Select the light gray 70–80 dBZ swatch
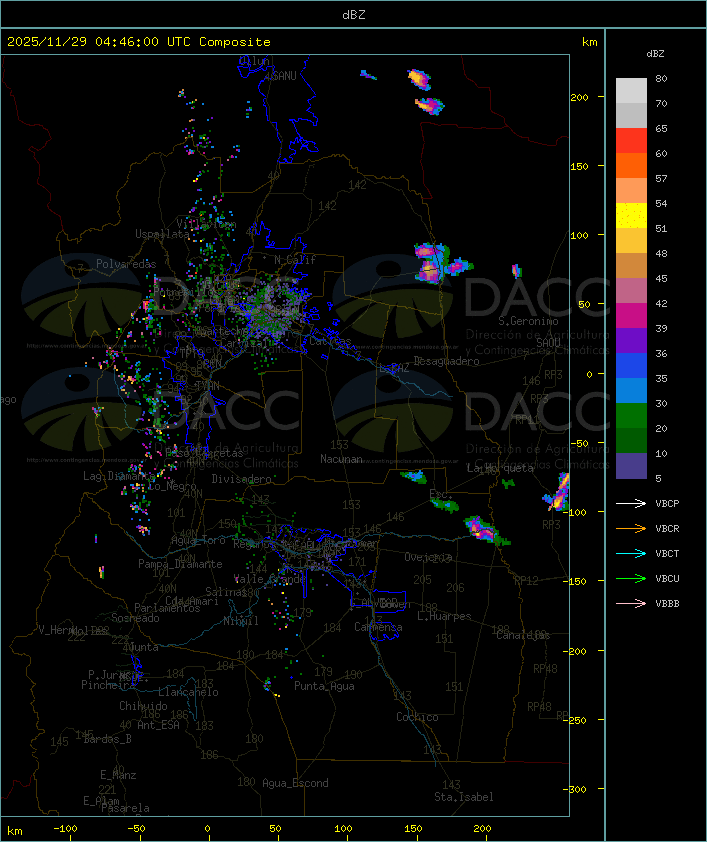The width and height of the screenshot is (707, 842). point(631,90)
